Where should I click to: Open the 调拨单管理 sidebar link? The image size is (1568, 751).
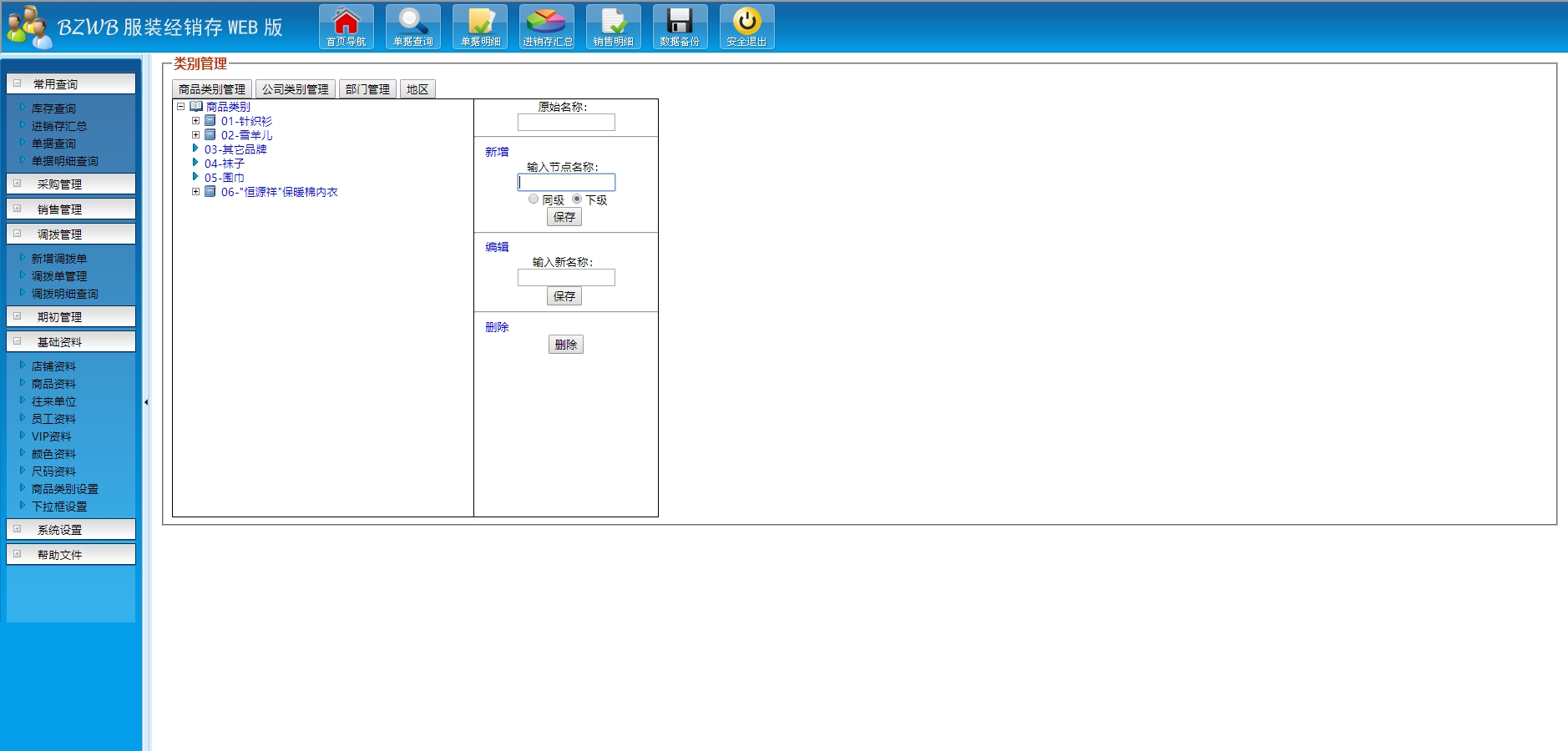(59, 276)
